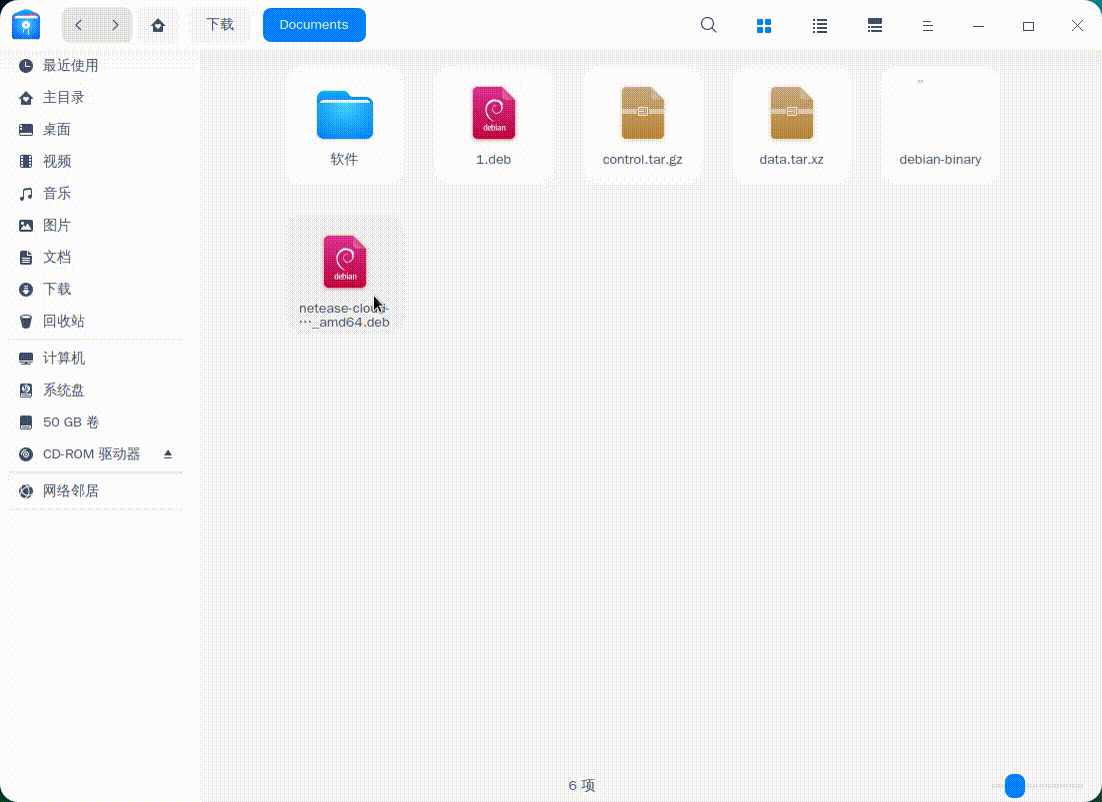
Task: Open 图片 from the sidebar
Action: 57,225
